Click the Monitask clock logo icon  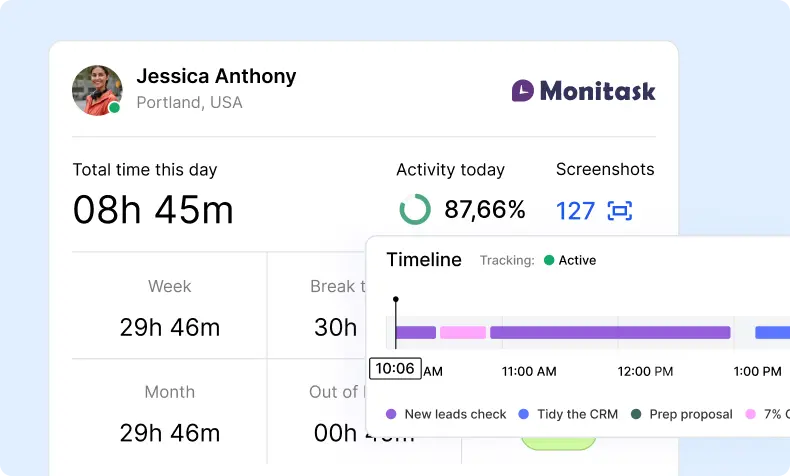pyautogui.click(x=522, y=91)
